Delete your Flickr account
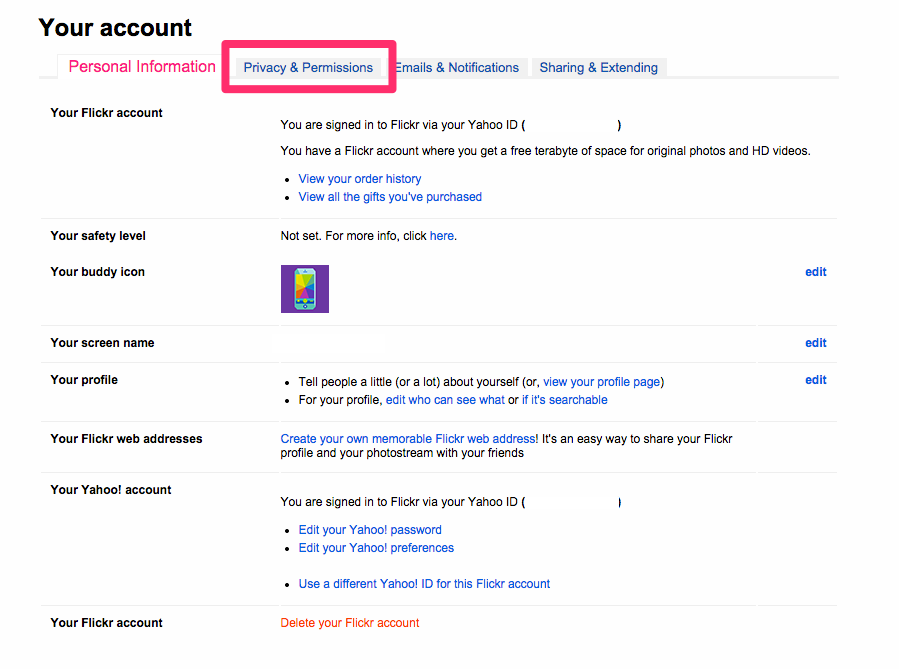The image size is (899, 669). pos(350,623)
